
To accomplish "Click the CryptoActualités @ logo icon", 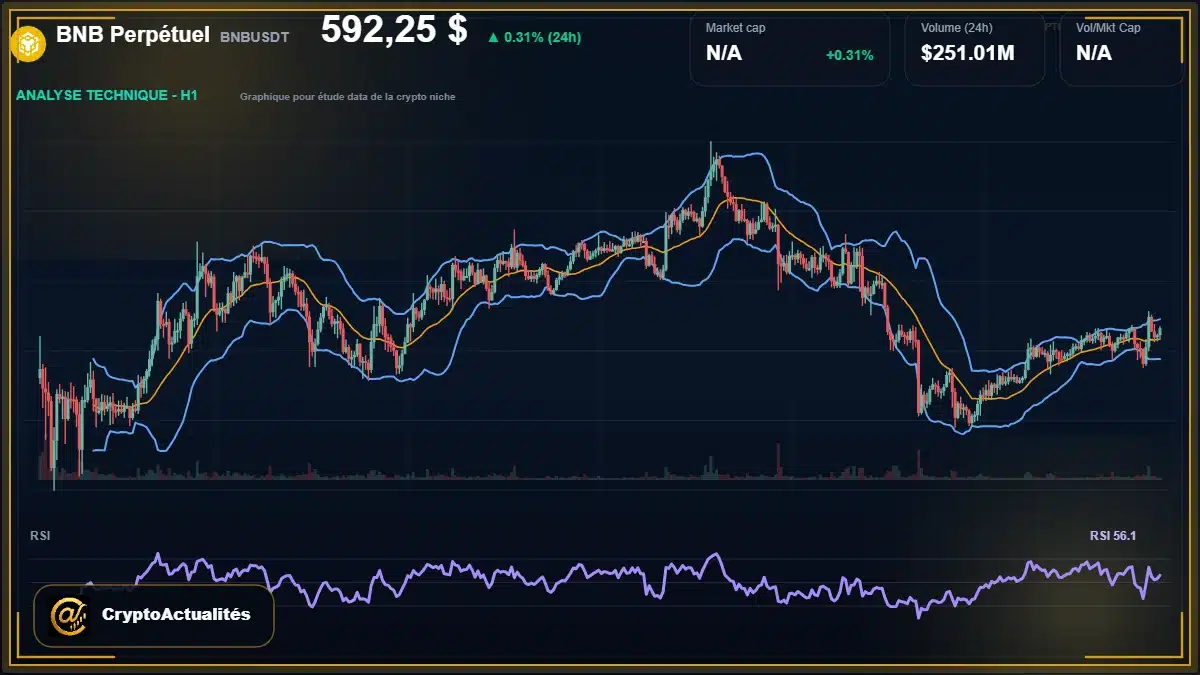I will point(70,615).
